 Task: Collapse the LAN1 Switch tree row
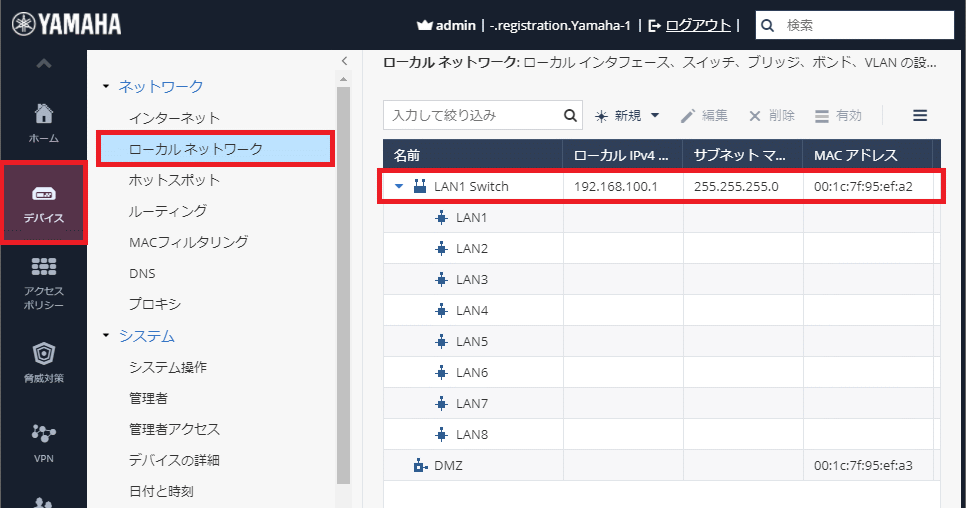[399, 186]
